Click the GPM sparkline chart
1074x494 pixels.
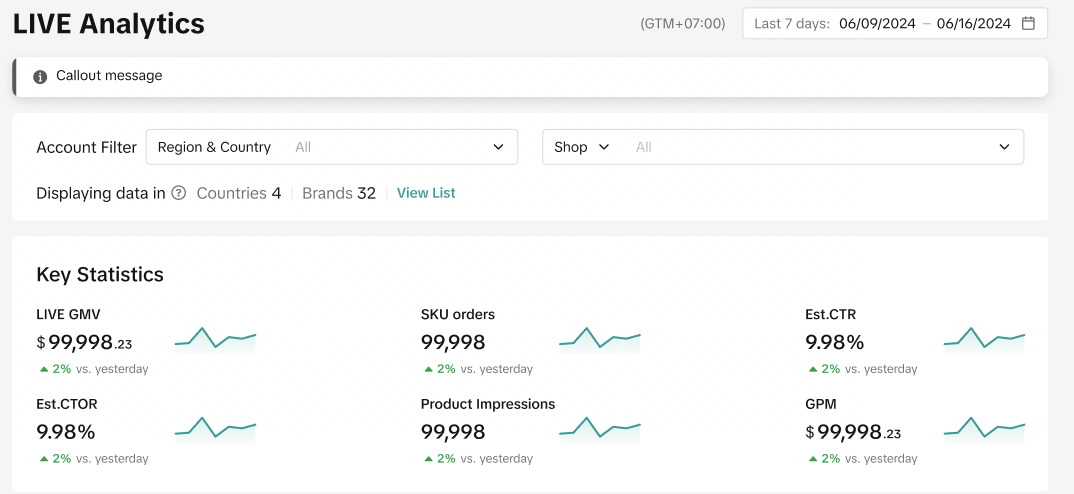pos(984,429)
